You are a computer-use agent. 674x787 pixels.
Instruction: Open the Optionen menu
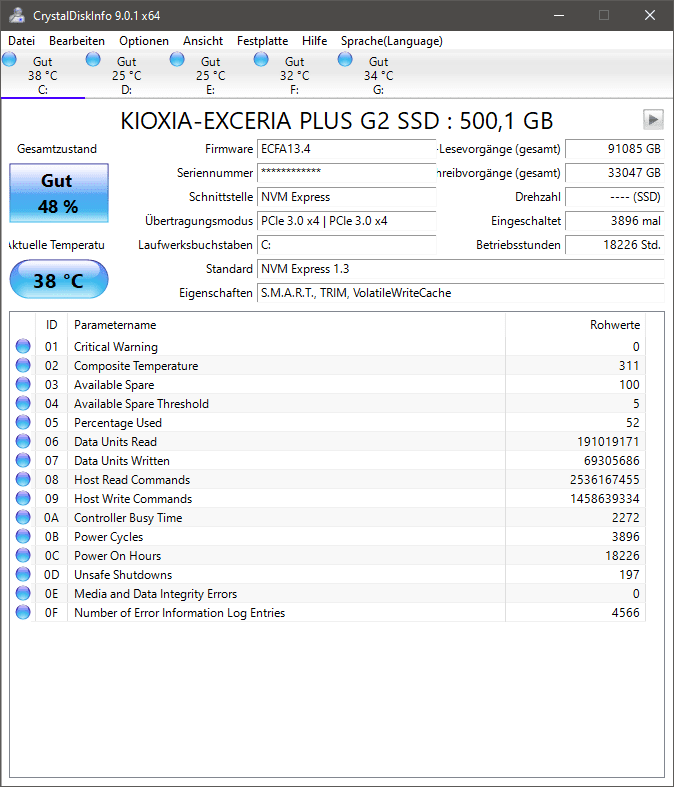[144, 41]
